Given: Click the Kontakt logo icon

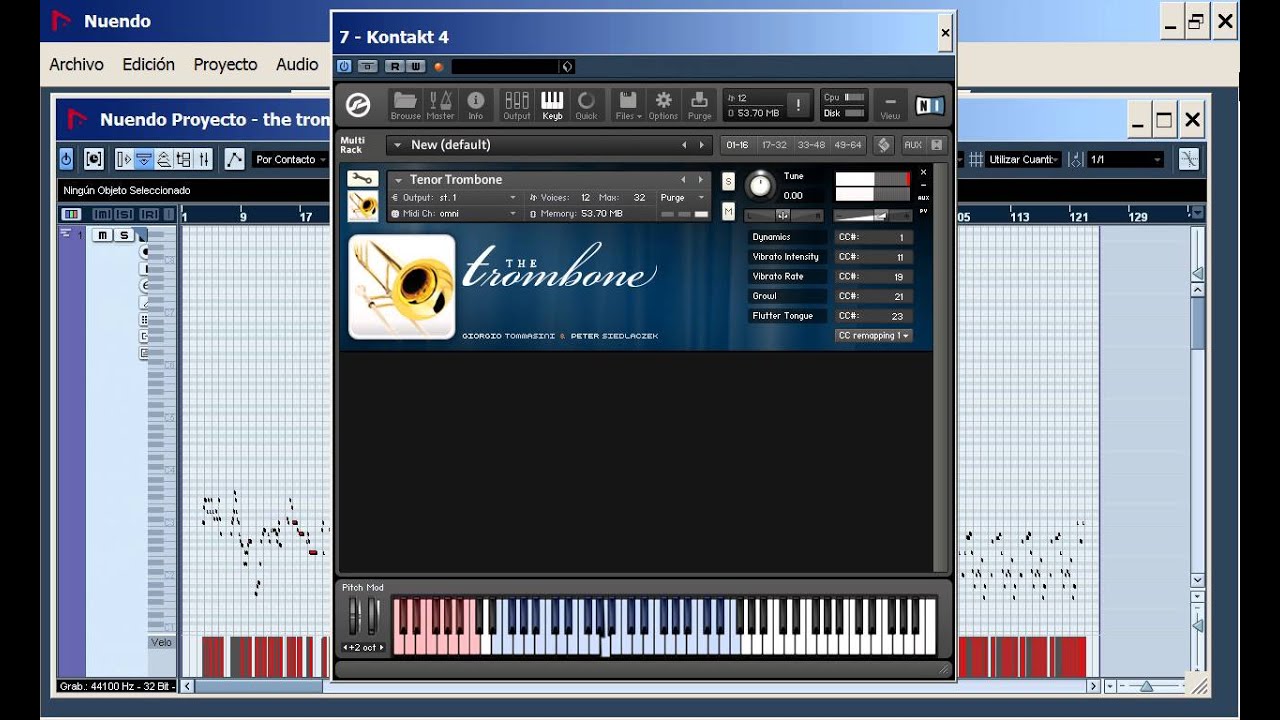Looking at the screenshot, I should pos(358,104).
